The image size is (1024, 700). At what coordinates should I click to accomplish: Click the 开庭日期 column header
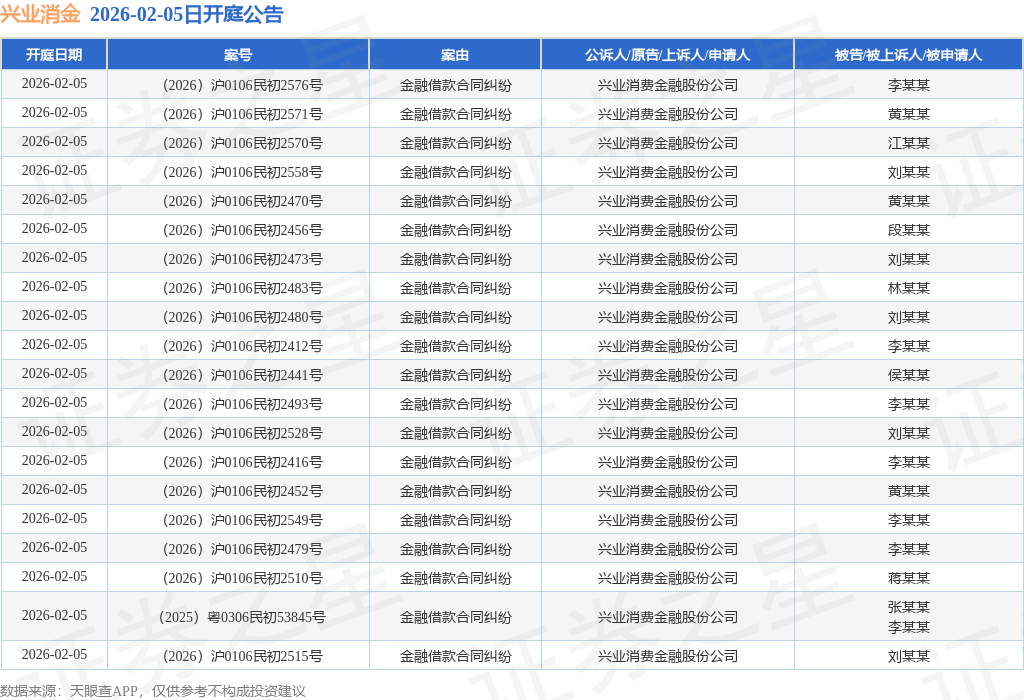point(54,55)
